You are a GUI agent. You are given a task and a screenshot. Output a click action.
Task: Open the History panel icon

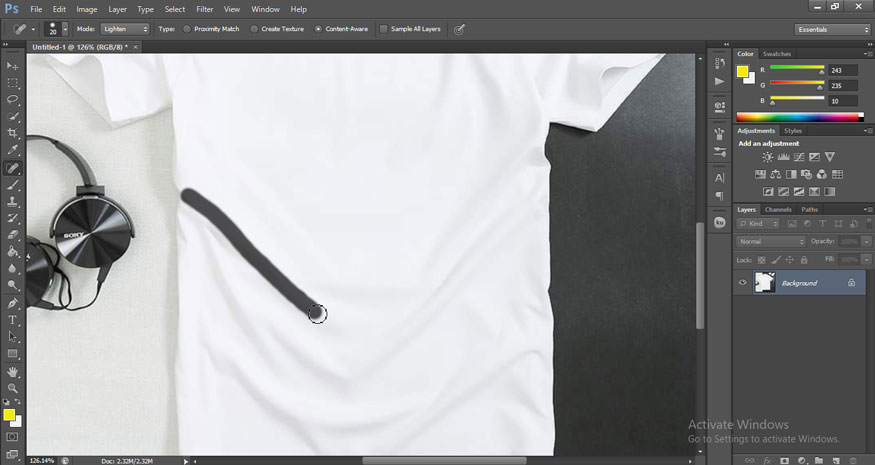pyautogui.click(x=720, y=64)
